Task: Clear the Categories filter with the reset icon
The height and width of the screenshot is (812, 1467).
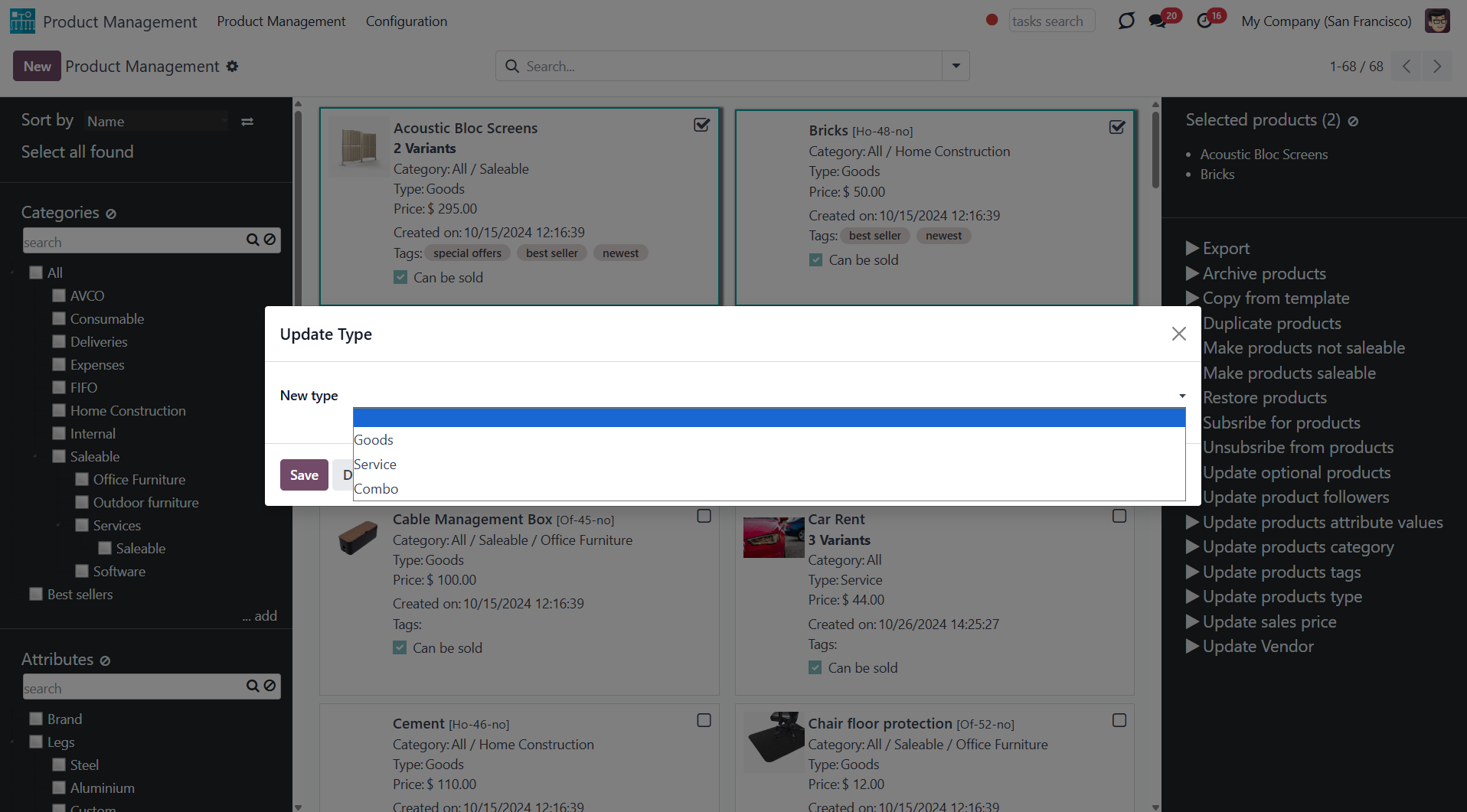Action: (x=111, y=214)
